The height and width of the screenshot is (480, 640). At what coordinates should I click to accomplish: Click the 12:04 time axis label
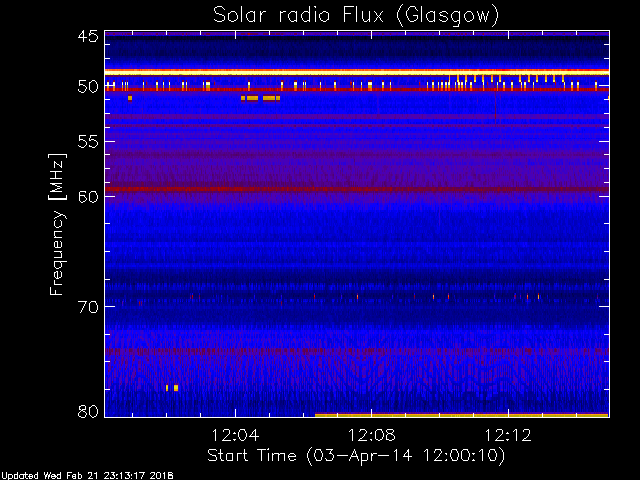click(235, 435)
